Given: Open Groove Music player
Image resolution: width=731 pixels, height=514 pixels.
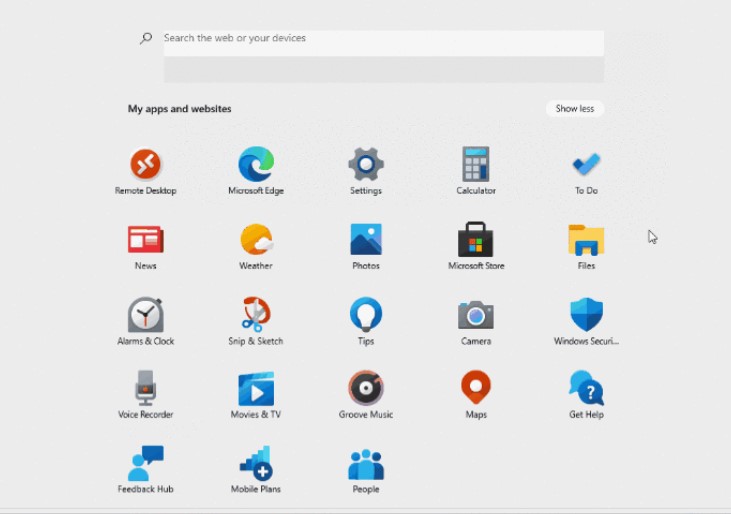Looking at the screenshot, I should coord(366,388).
